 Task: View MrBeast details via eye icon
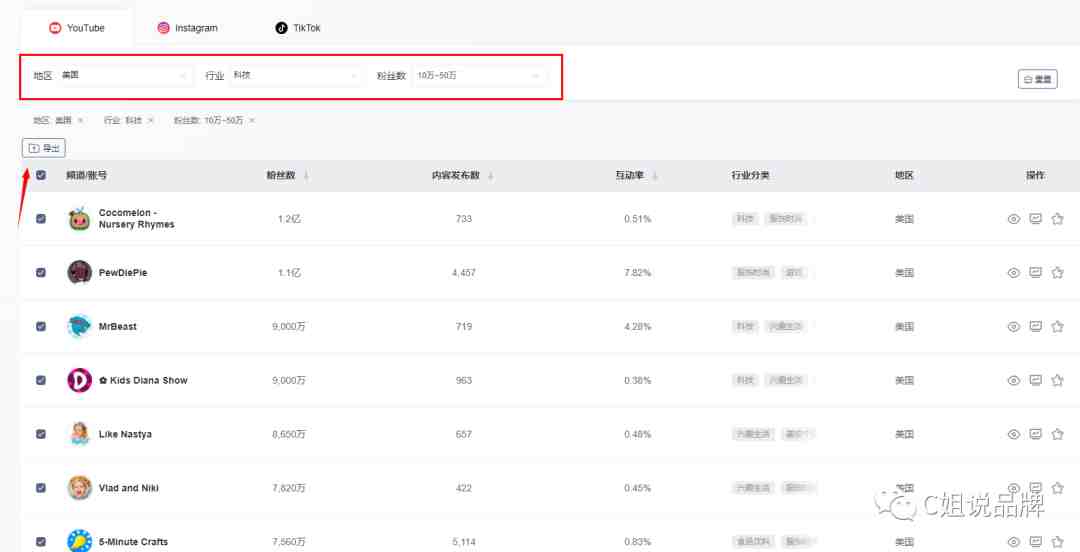[x=1013, y=327]
